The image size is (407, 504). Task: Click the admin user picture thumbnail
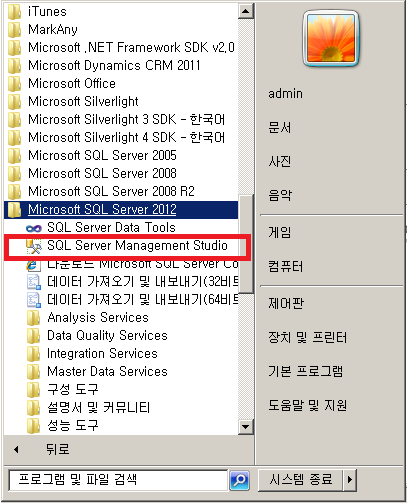click(x=331, y=38)
